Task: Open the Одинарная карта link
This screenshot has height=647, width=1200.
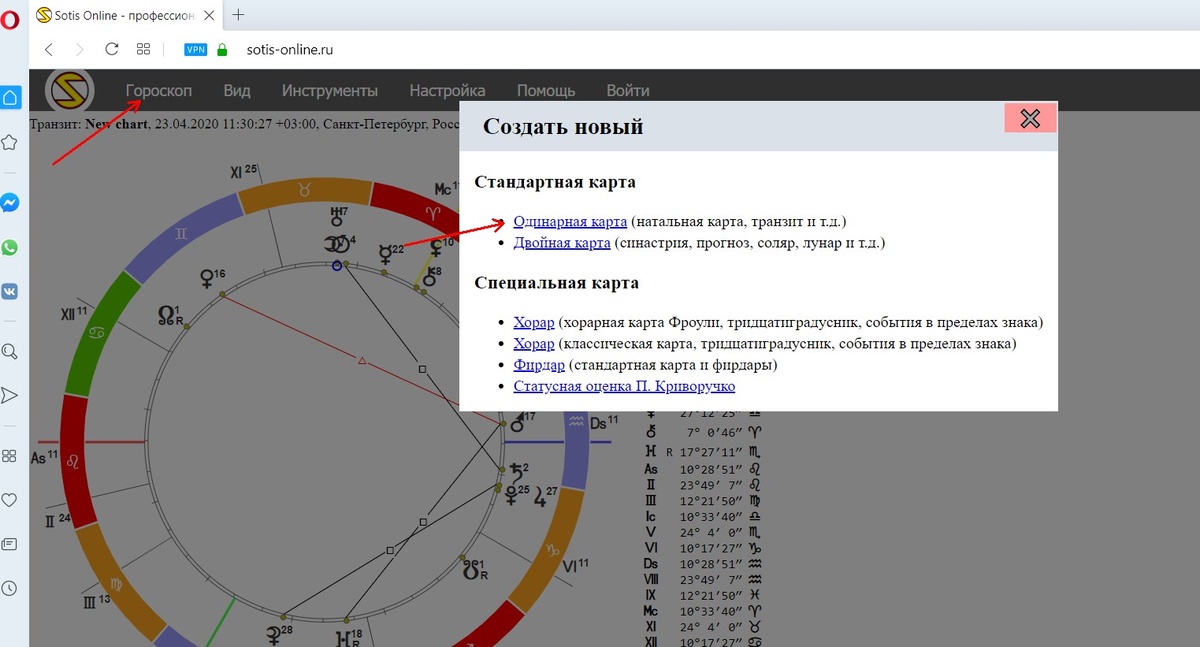Action: tap(570, 221)
